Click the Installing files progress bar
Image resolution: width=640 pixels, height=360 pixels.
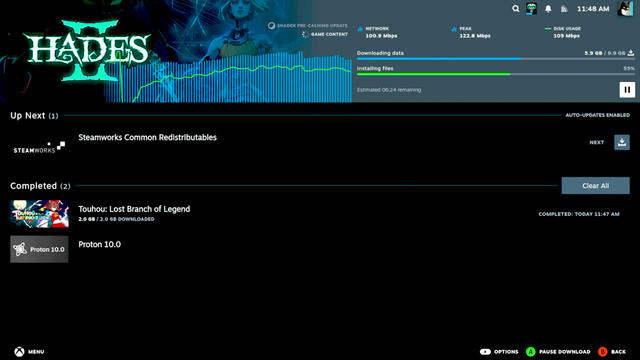pyautogui.click(x=496, y=74)
